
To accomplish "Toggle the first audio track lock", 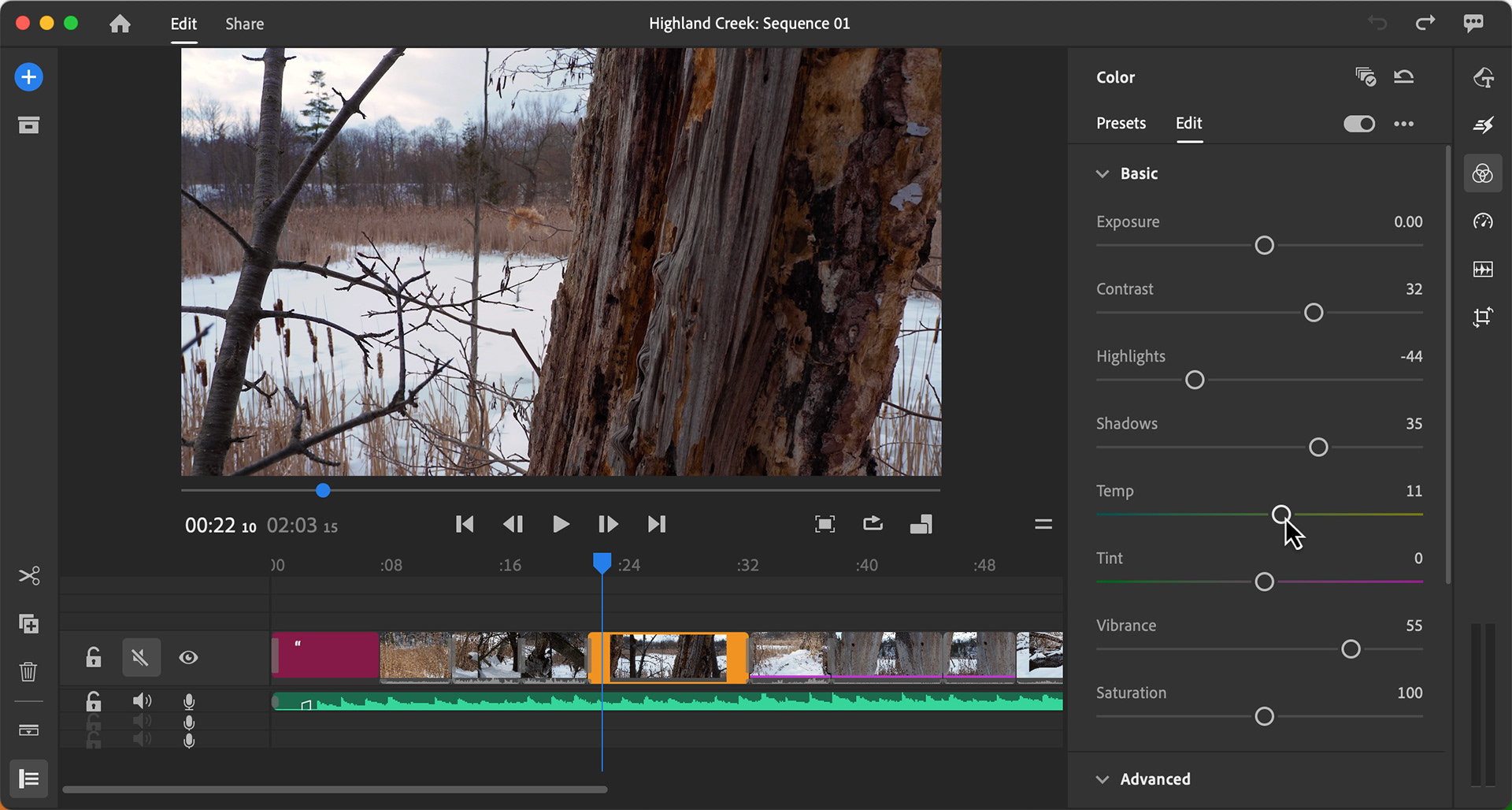I will 94,700.
